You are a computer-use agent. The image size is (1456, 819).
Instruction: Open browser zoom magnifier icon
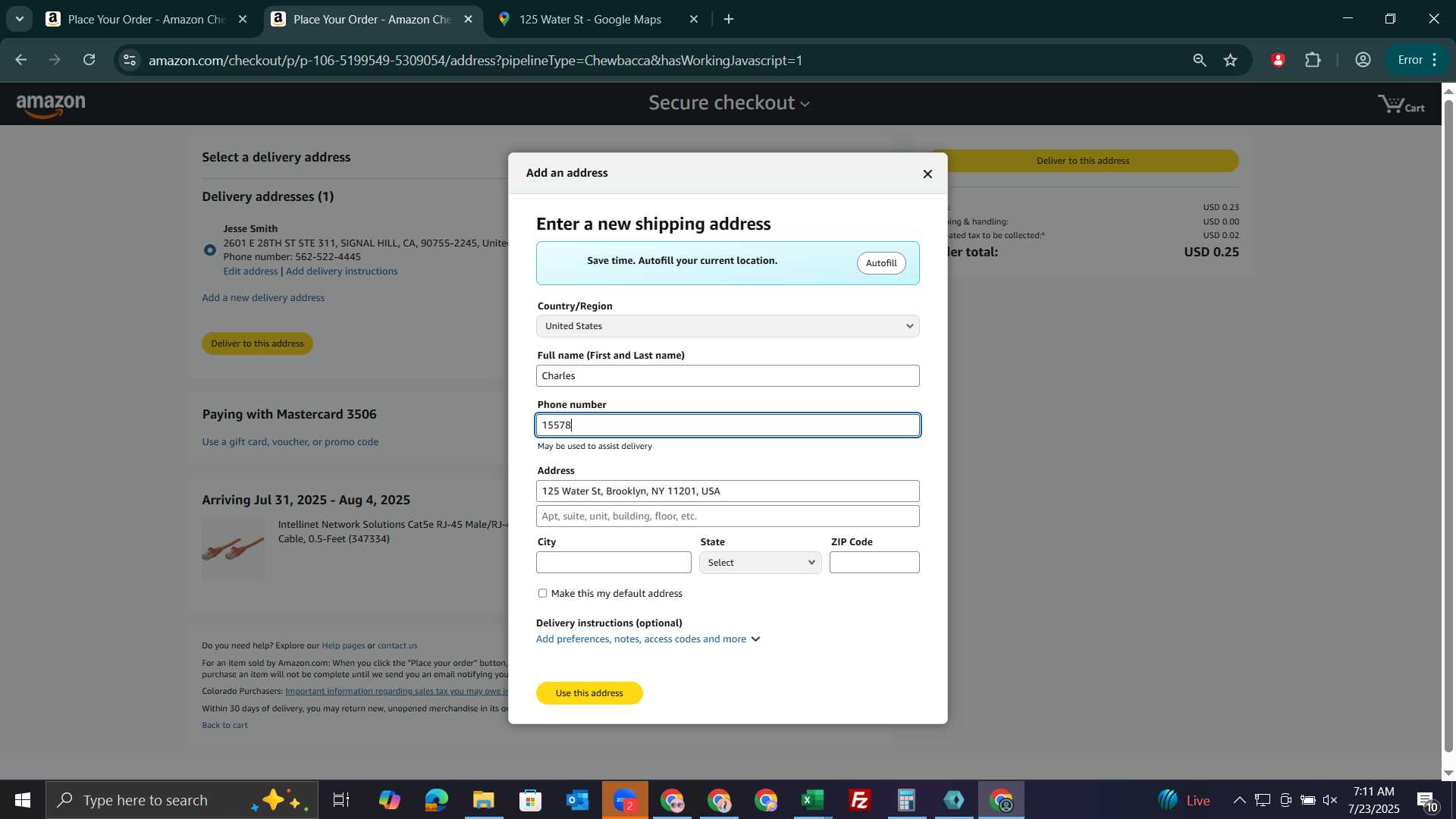[x=1199, y=60]
